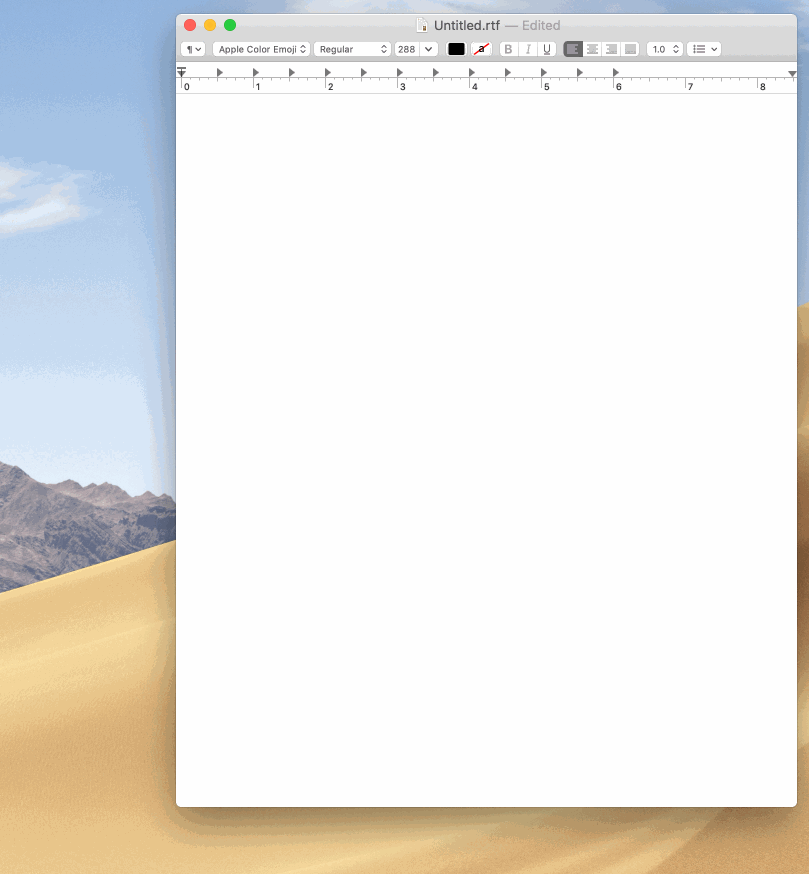The height and width of the screenshot is (874, 809).
Task: Open the Apple Color Emoji font family dropdown
Action: (x=261, y=49)
